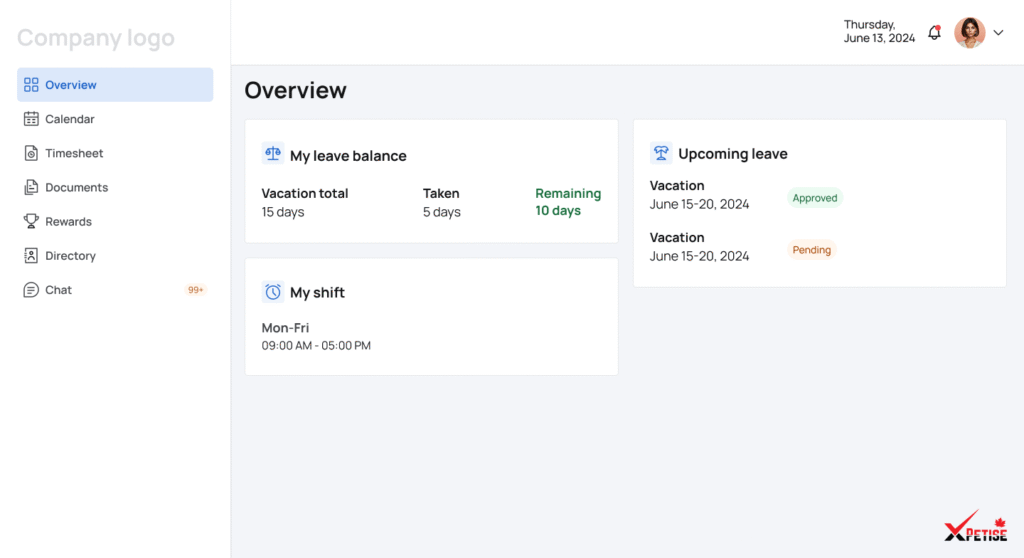1024x558 pixels.
Task: Click the Overview grid icon in sidebar
Action: pyautogui.click(x=31, y=85)
